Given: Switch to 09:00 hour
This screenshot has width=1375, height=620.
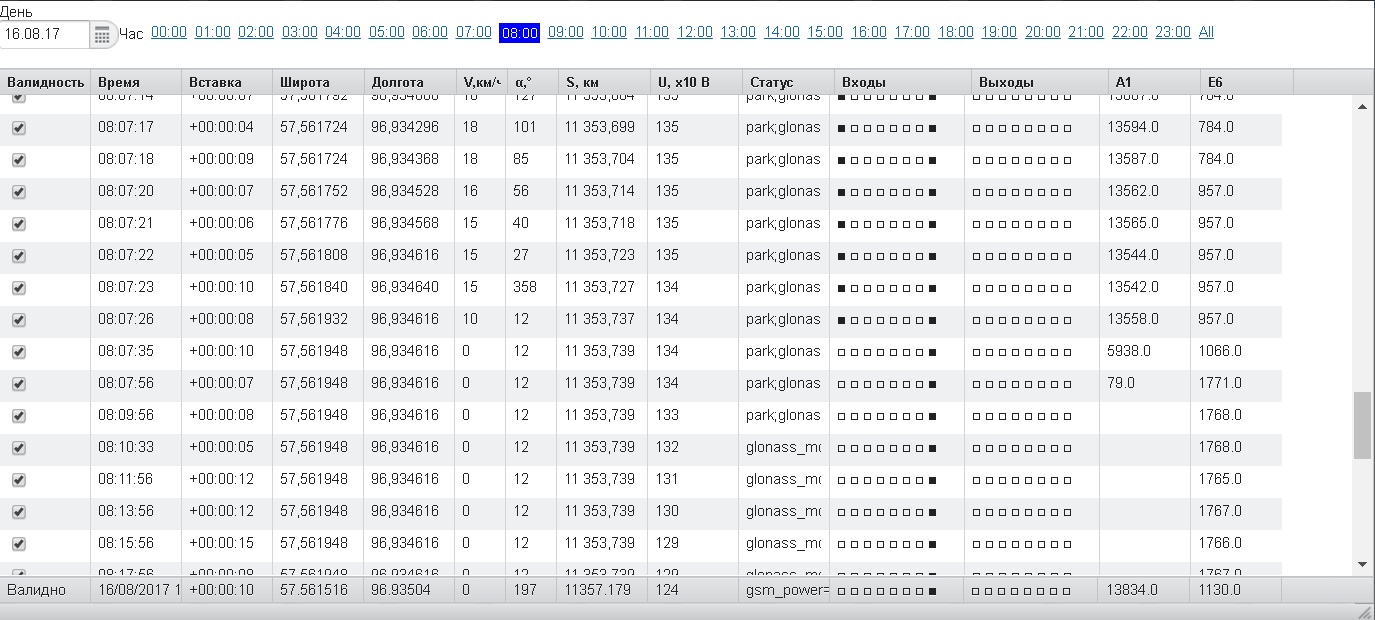Looking at the screenshot, I should point(565,32).
